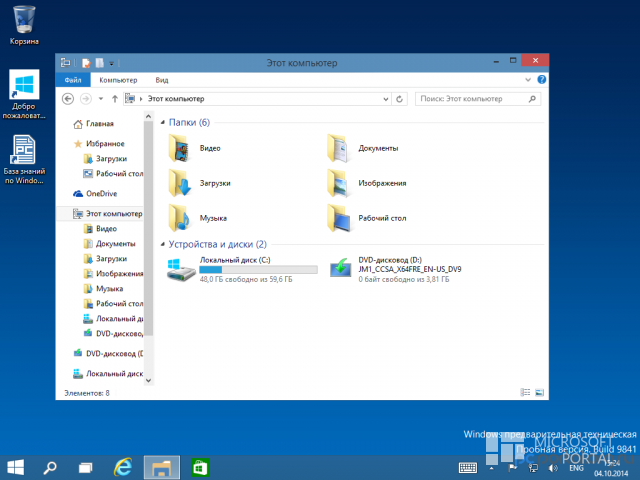Screen dimensions: 640x480
Task: Expand the address bar history dropdown
Action: coord(385,99)
